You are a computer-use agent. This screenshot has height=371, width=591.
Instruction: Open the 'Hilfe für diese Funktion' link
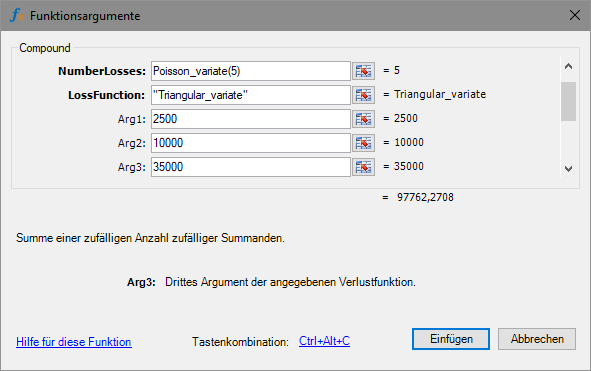[x=74, y=342]
